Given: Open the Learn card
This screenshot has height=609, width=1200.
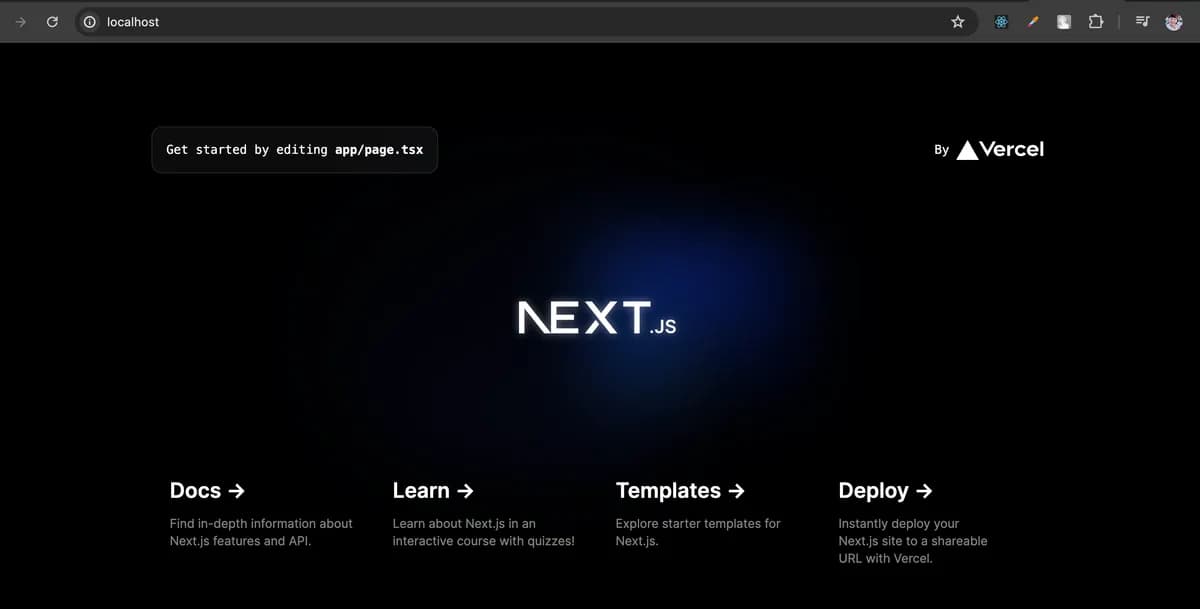Looking at the screenshot, I should 486,515.
